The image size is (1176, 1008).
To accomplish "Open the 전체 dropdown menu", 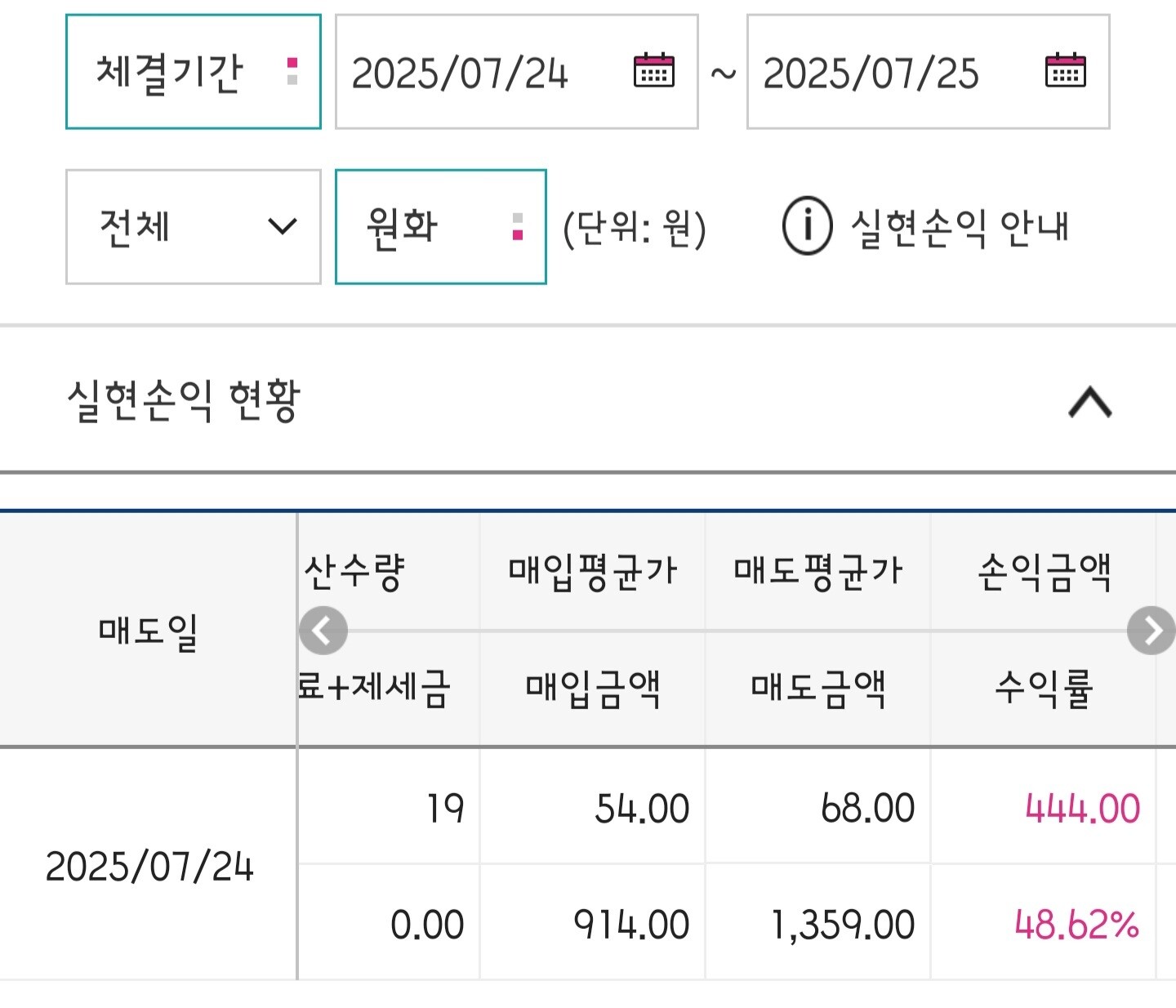I will [194, 227].
